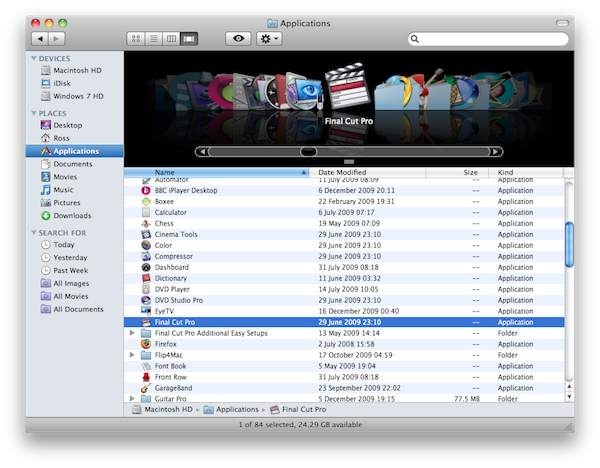Image resolution: width=600 pixels, height=468 pixels.
Task: Select the DVD Player row
Action: coord(344,289)
